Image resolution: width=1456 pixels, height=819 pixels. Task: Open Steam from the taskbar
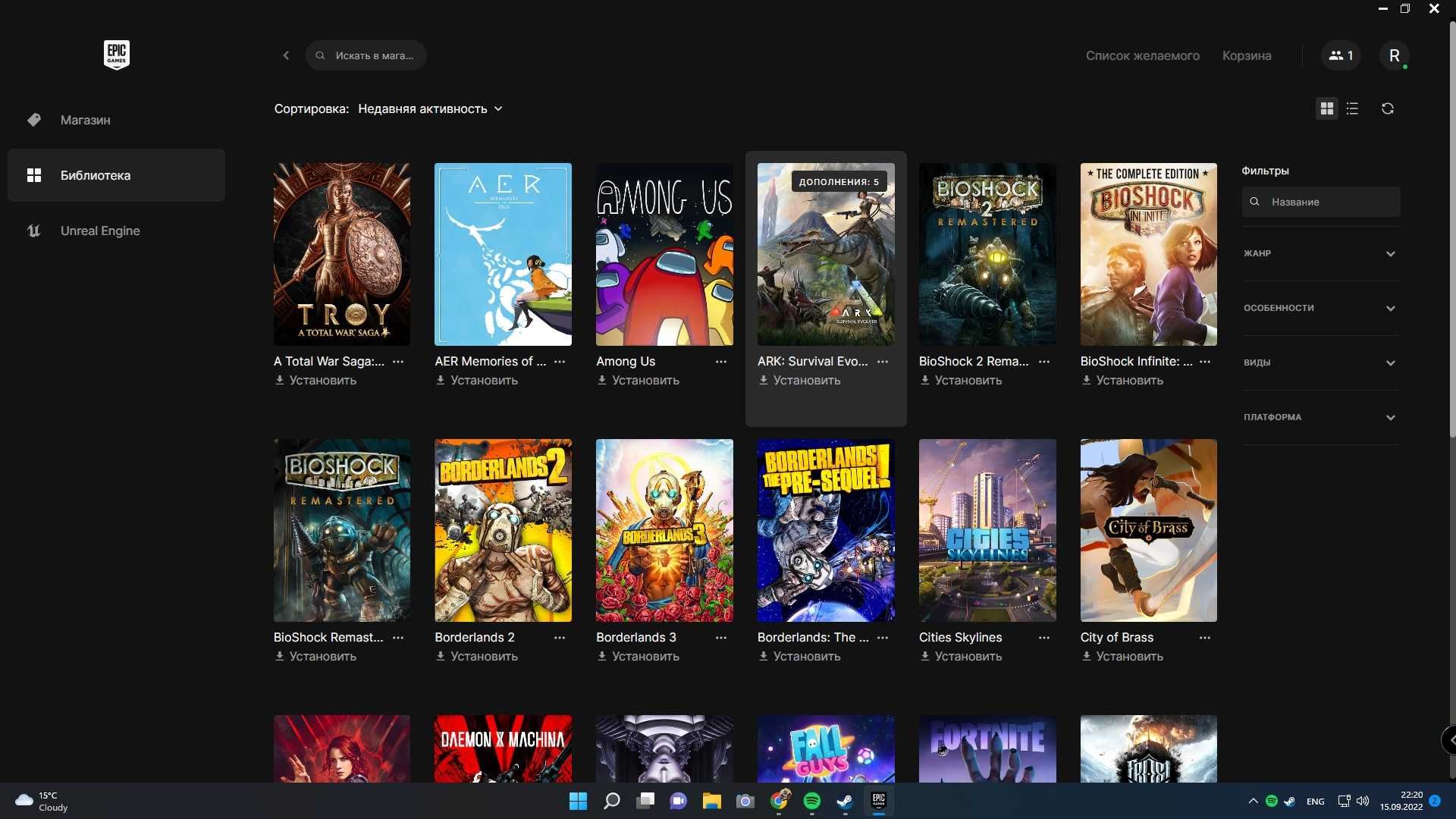click(x=845, y=801)
